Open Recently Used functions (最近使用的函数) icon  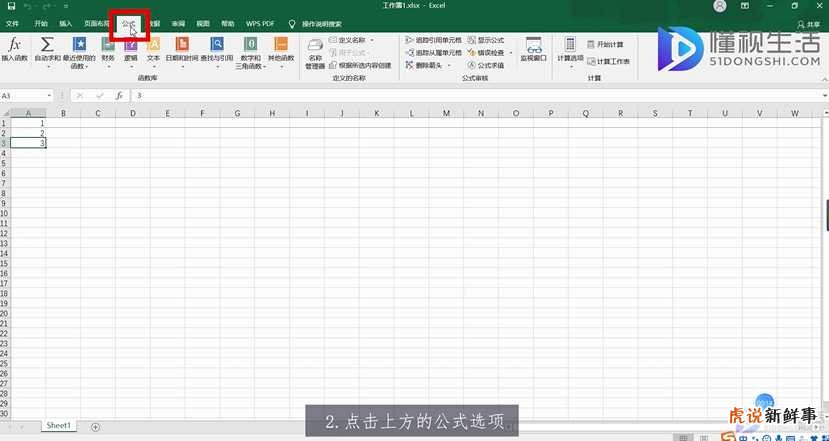[x=79, y=44]
